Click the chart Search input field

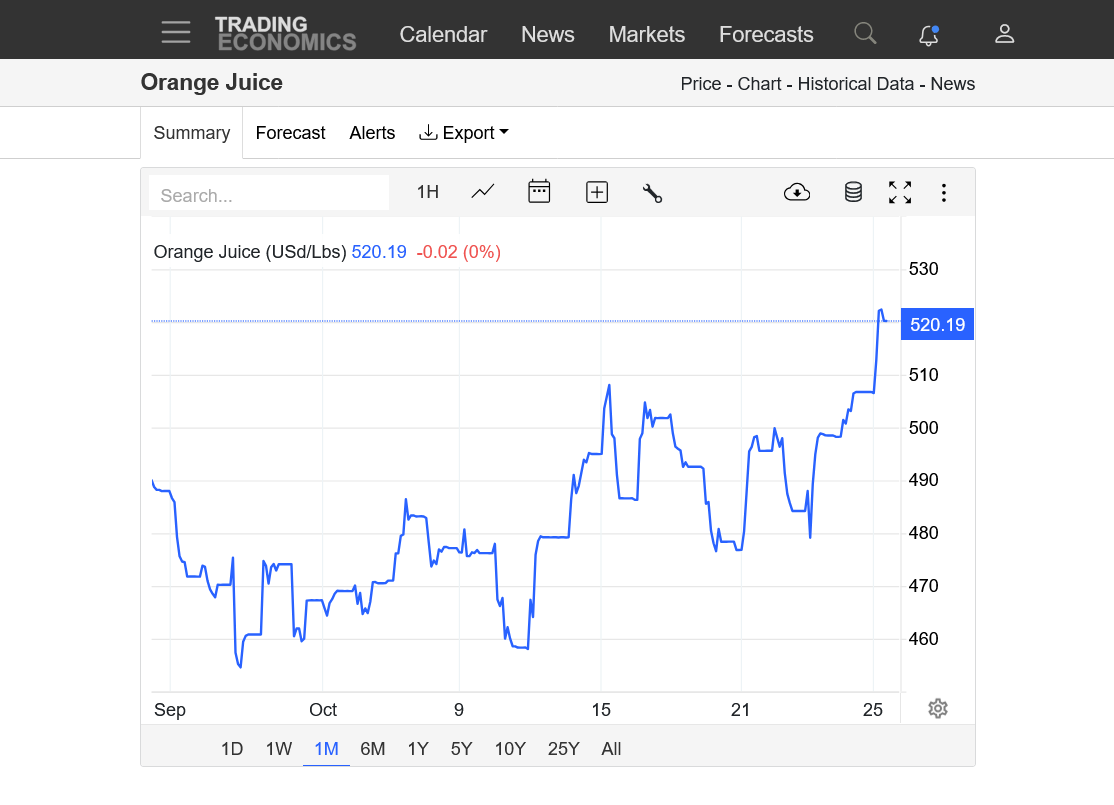pos(269,194)
